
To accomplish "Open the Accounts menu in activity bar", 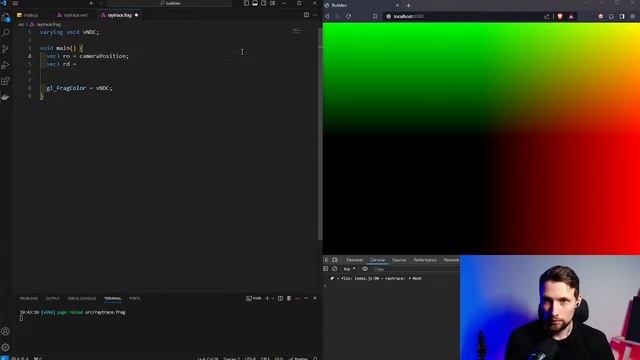I will tap(5, 331).
